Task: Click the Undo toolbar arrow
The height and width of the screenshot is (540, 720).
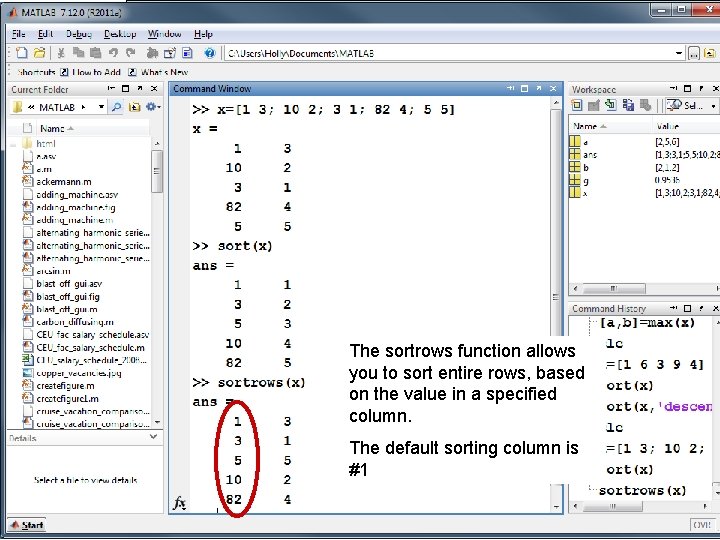Action: click(x=113, y=53)
